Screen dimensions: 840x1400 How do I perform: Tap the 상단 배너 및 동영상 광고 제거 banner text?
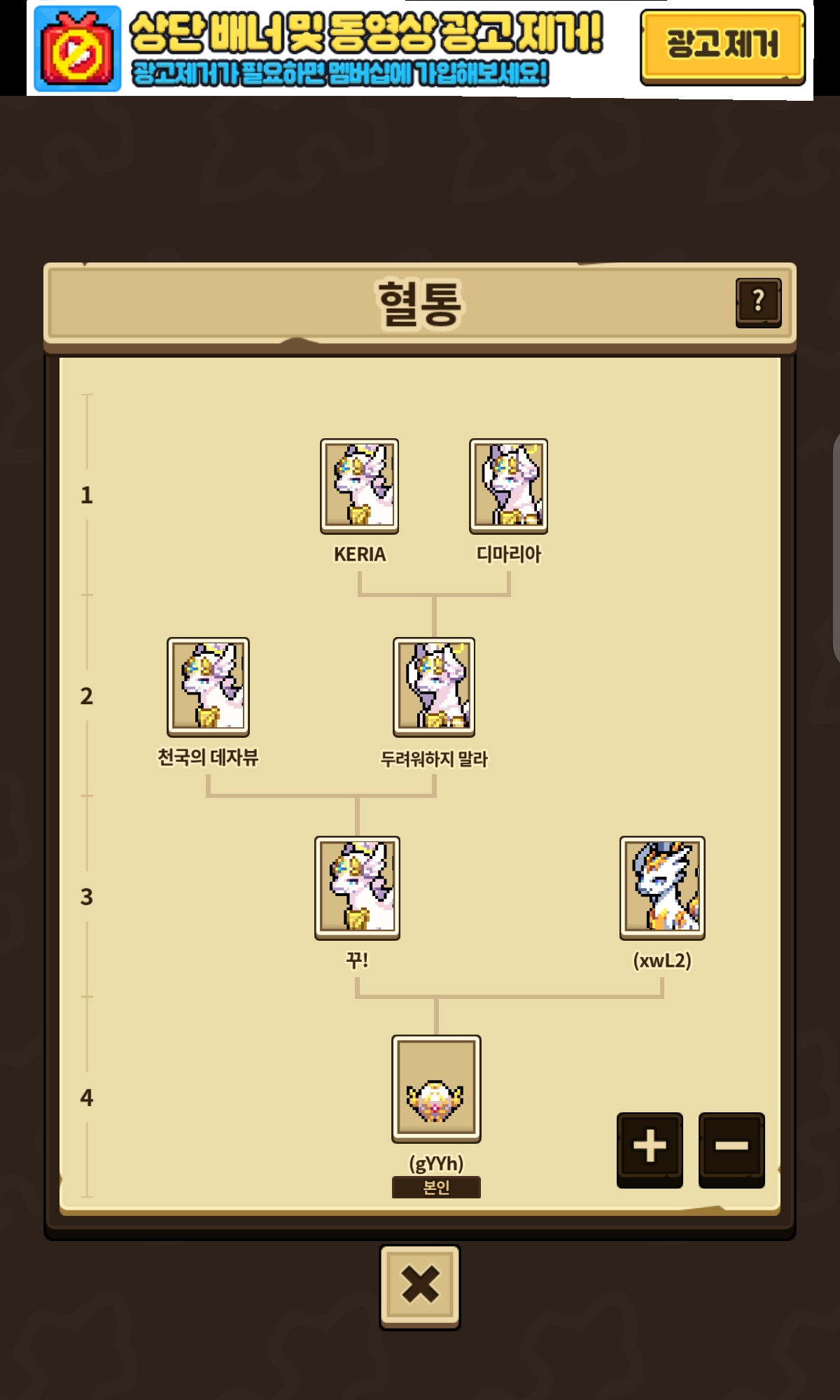tap(366, 33)
